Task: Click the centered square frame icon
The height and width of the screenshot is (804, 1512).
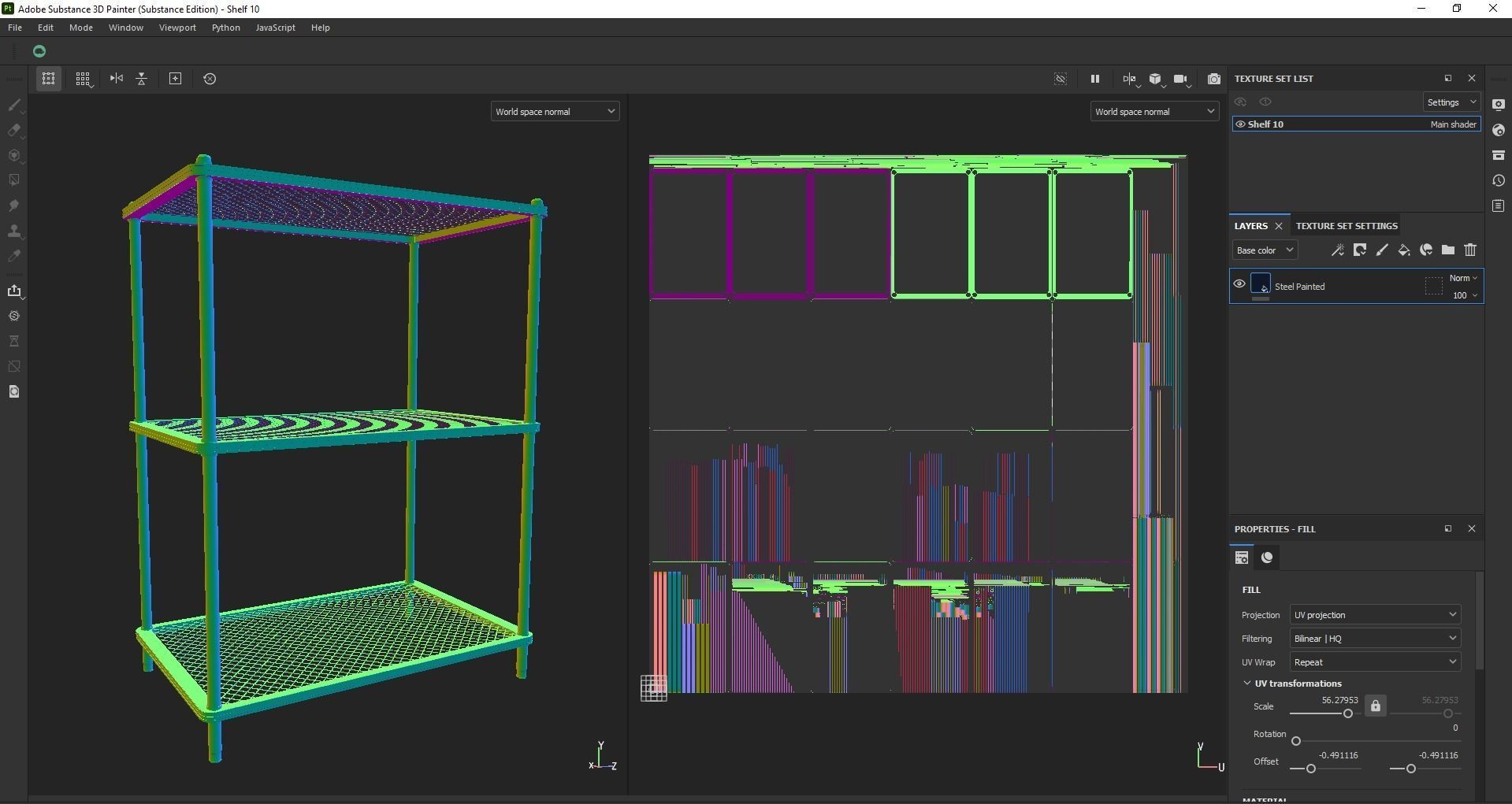Action: pyautogui.click(x=176, y=79)
